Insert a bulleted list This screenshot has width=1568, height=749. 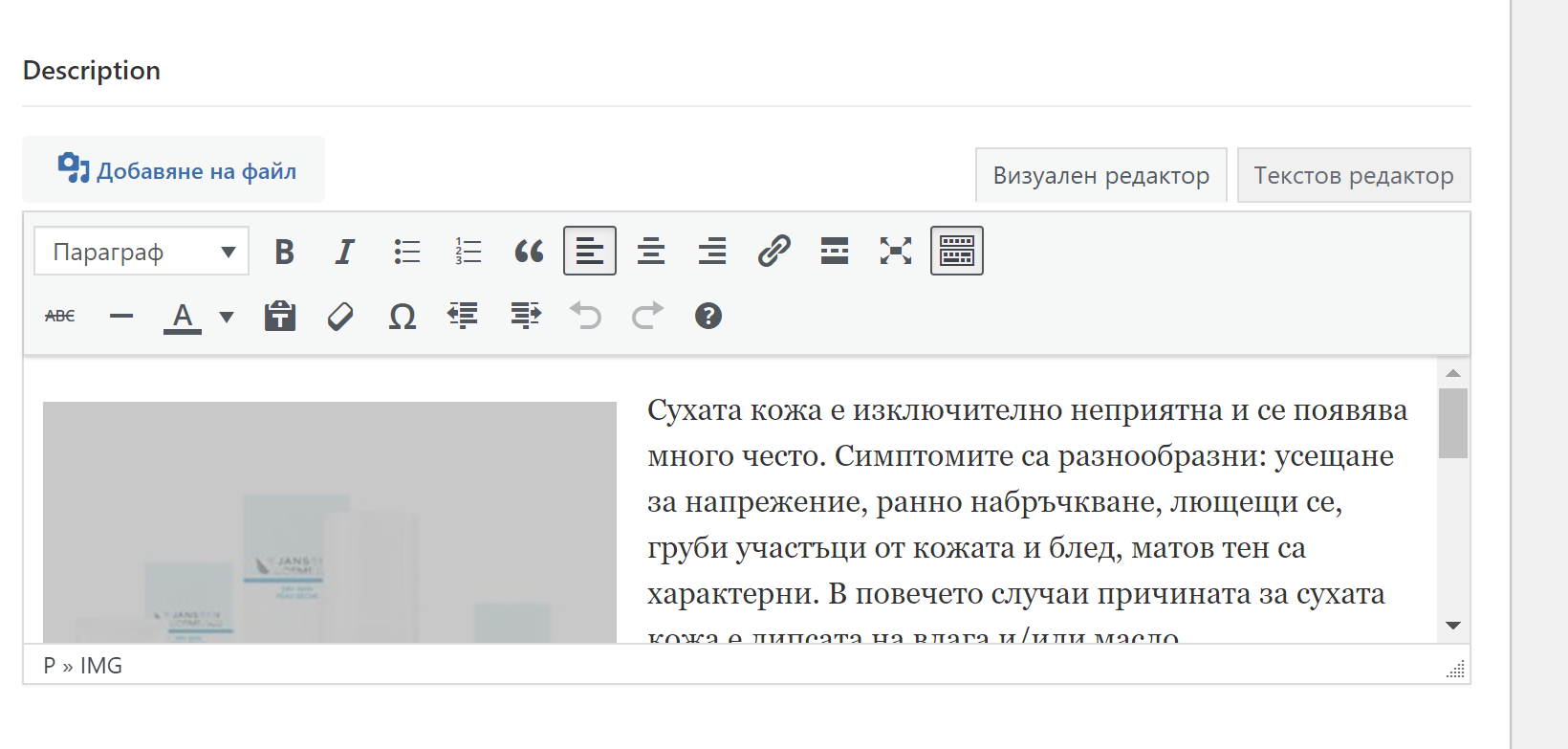[x=406, y=252]
